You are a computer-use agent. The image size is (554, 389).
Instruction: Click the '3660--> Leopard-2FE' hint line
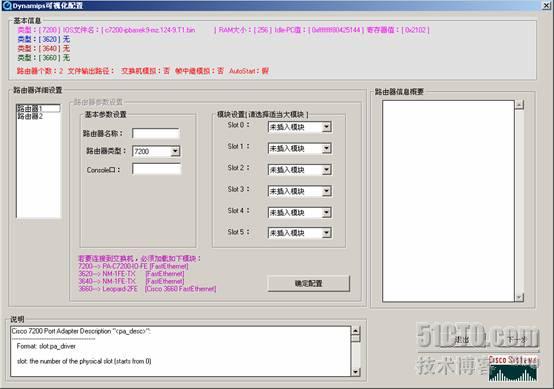147,289
